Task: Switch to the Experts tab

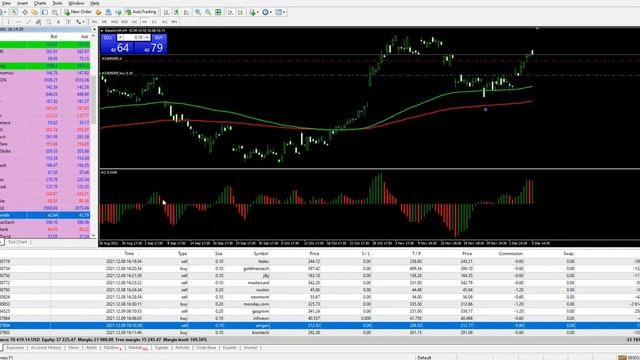Action: pyautogui.click(x=229, y=348)
